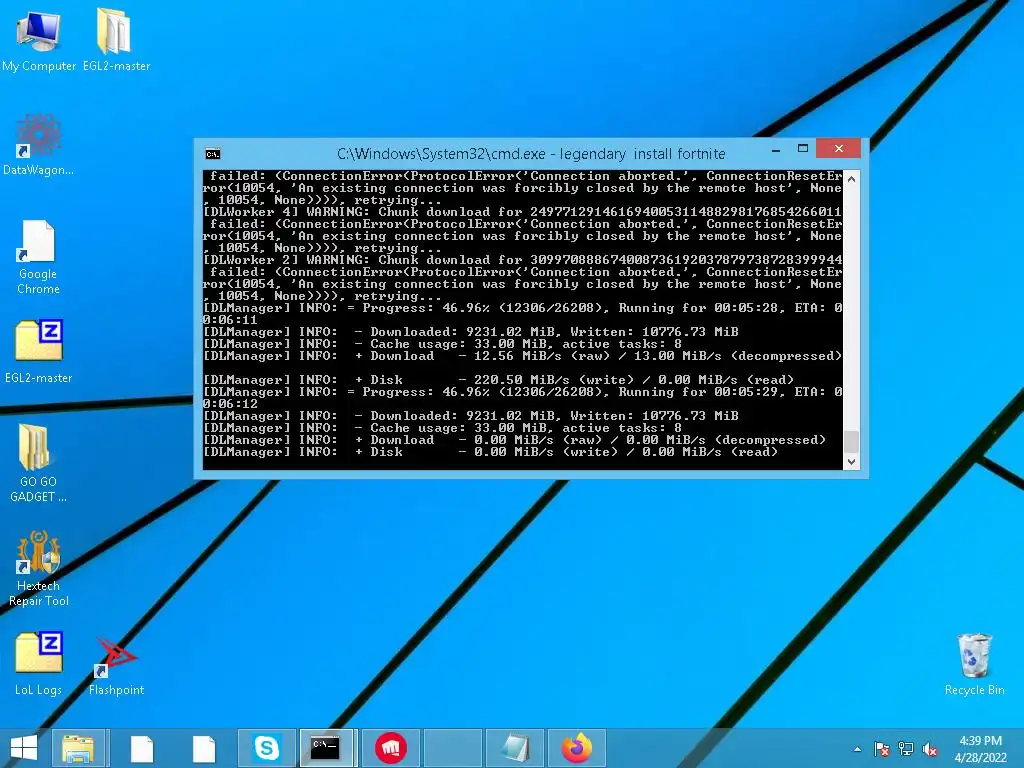Screen dimensions: 1024x768
Task: Launch the Hextech Repair Tool shortcut
Action: pos(38,568)
